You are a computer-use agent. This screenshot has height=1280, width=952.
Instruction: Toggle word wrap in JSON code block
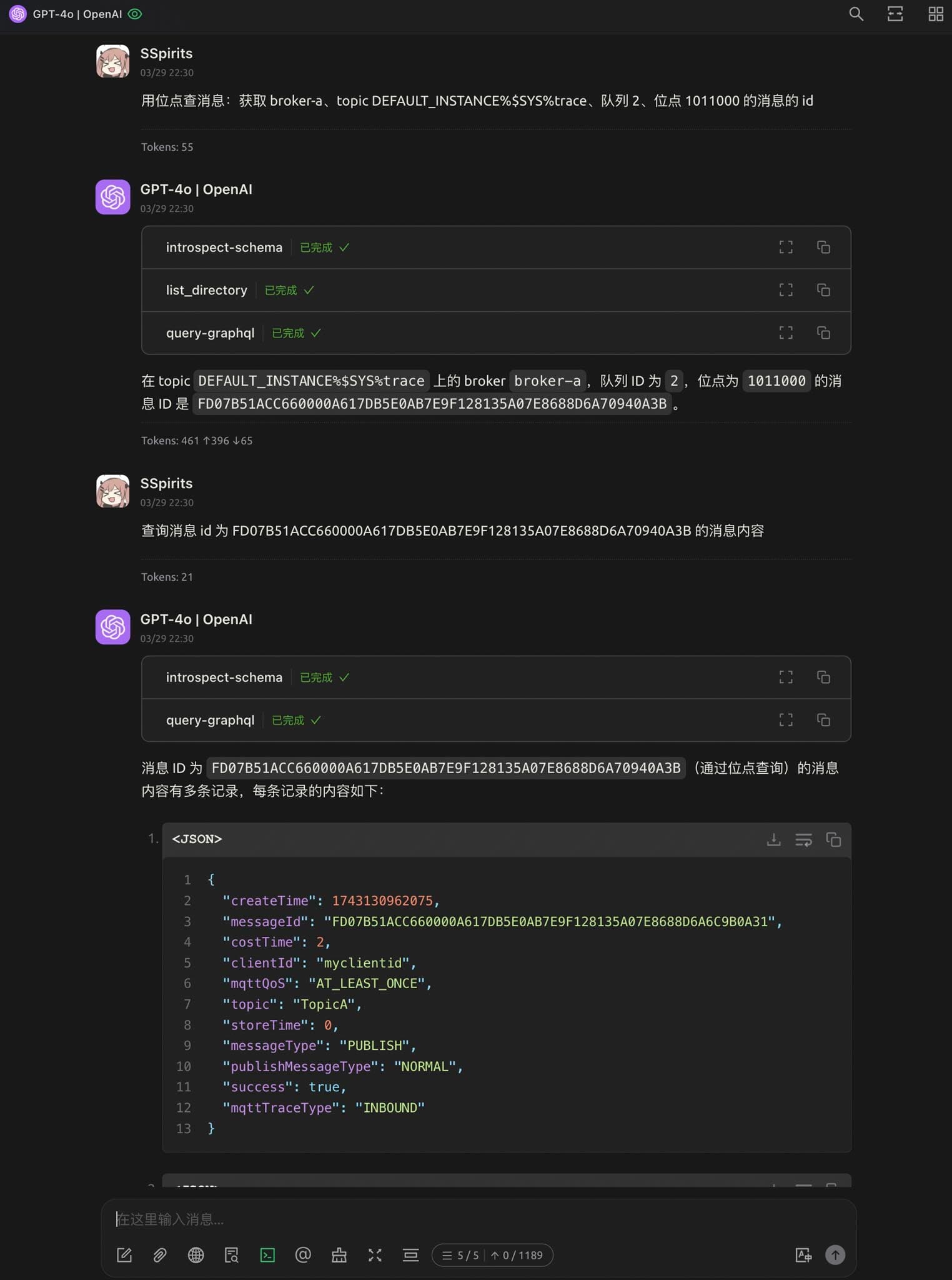pyautogui.click(x=803, y=839)
